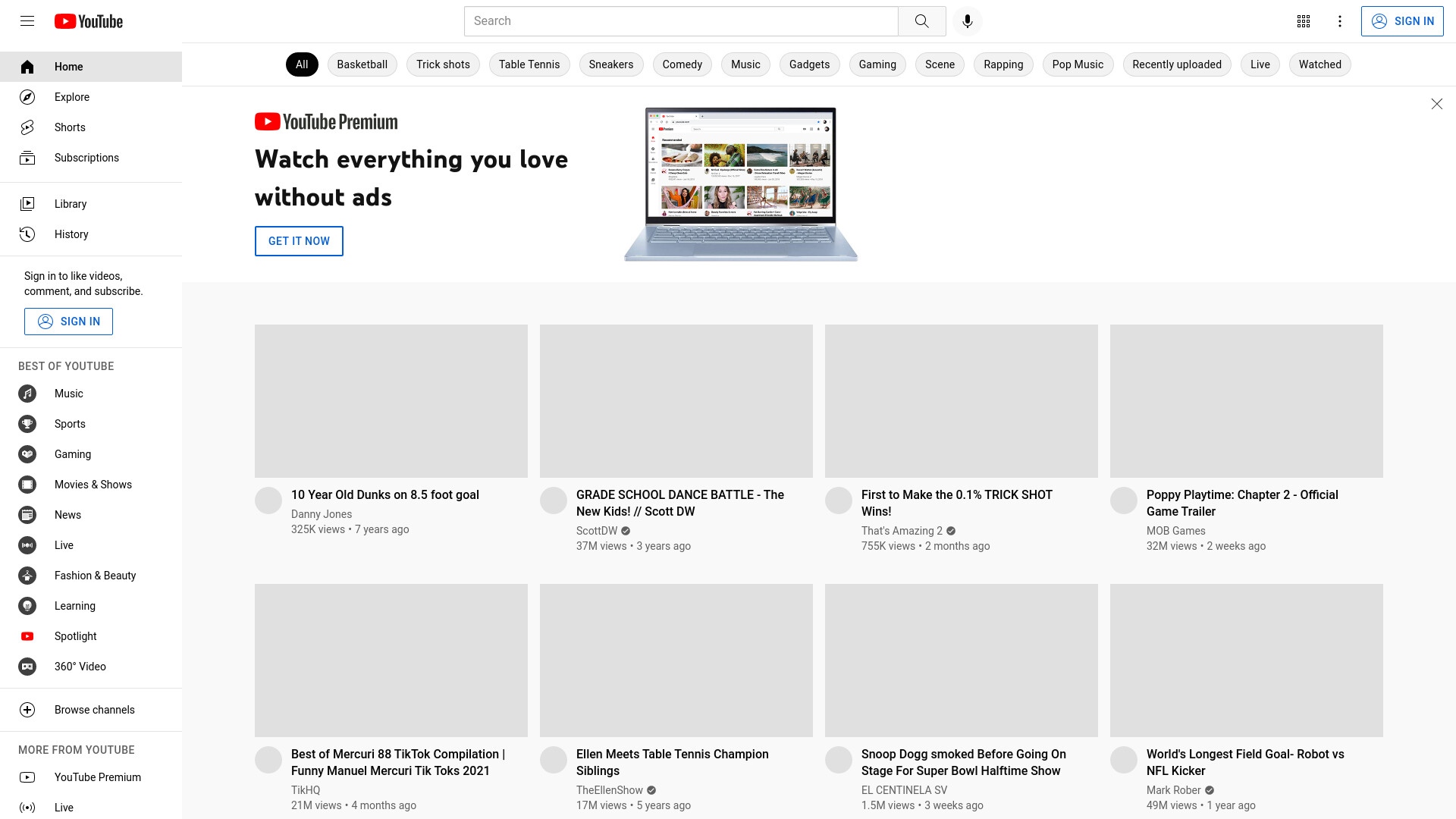This screenshot has height=819, width=1456.
Task: Select the All filter chip
Action: (x=302, y=64)
